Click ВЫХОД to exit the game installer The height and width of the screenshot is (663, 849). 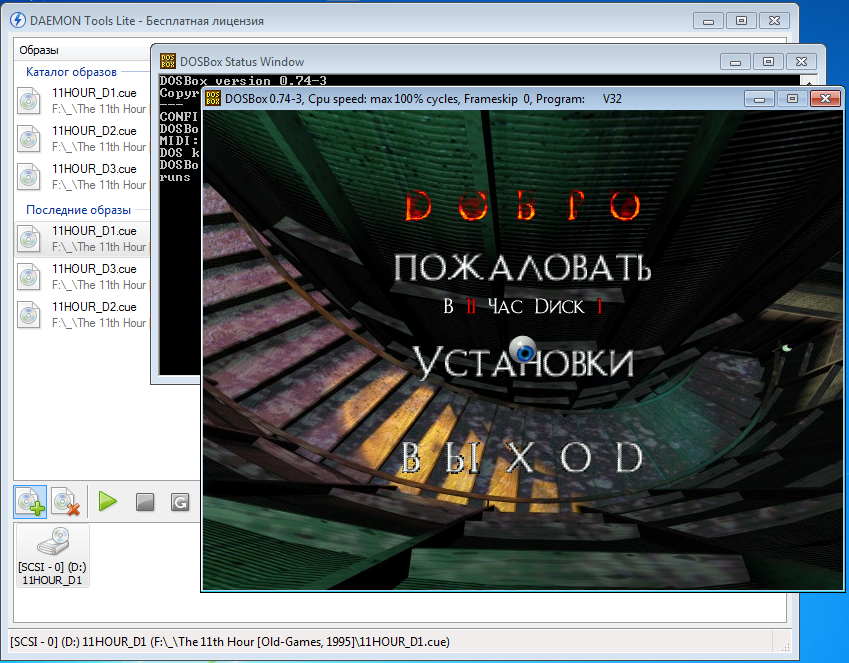pyautogui.click(x=522, y=458)
